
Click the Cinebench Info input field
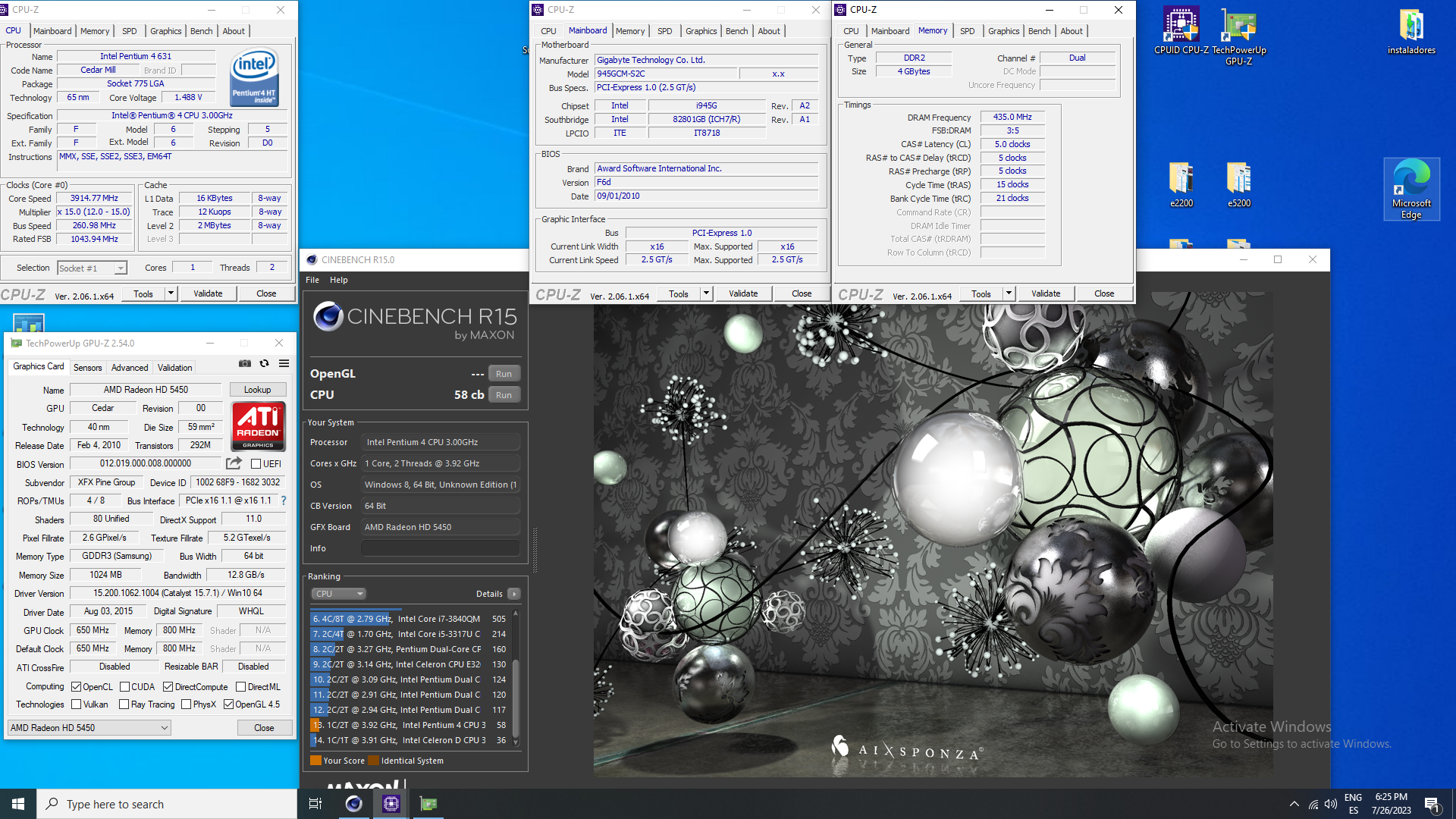pyautogui.click(x=441, y=548)
